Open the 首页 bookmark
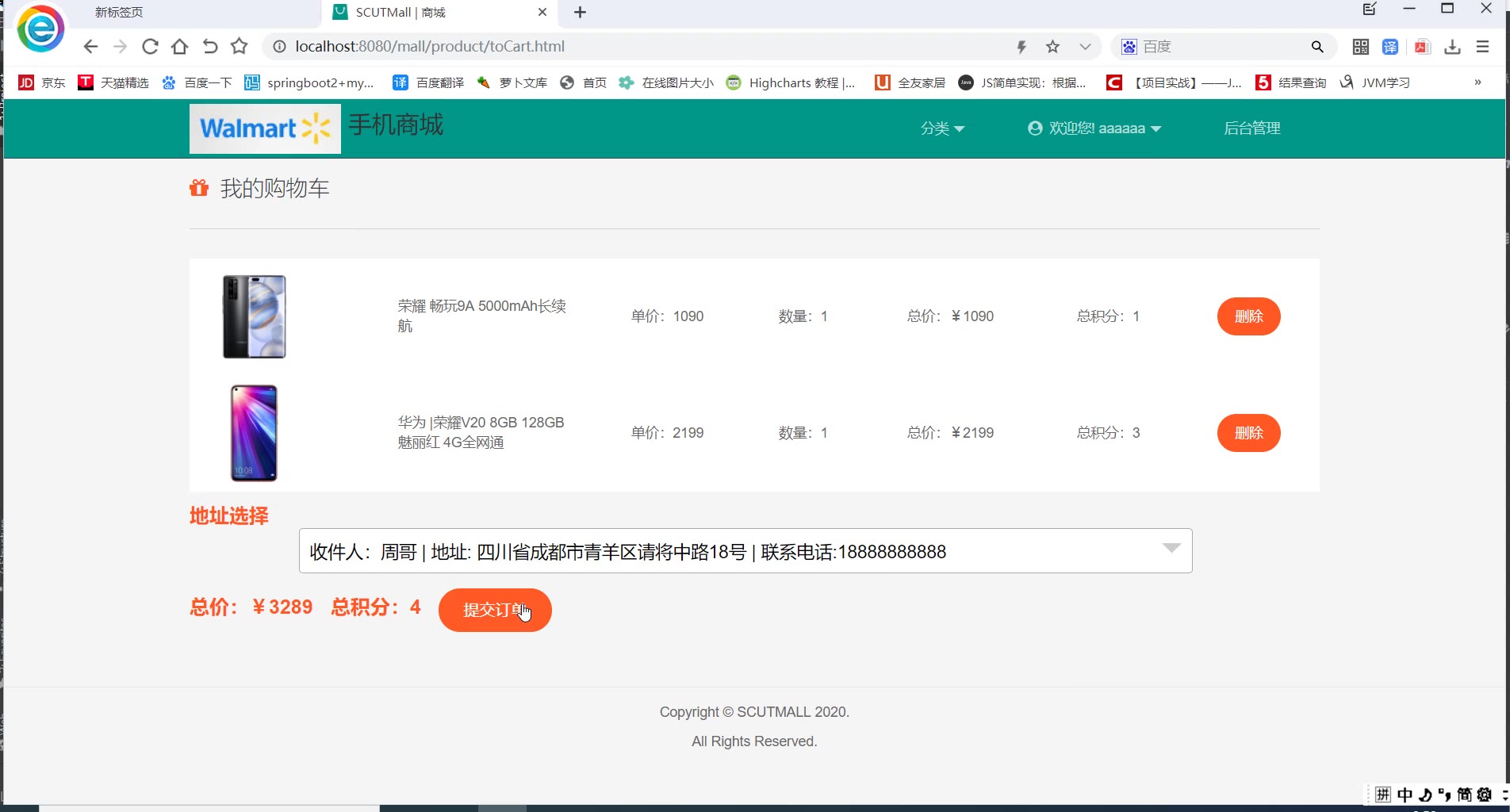The image size is (1510, 812). tap(583, 82)
